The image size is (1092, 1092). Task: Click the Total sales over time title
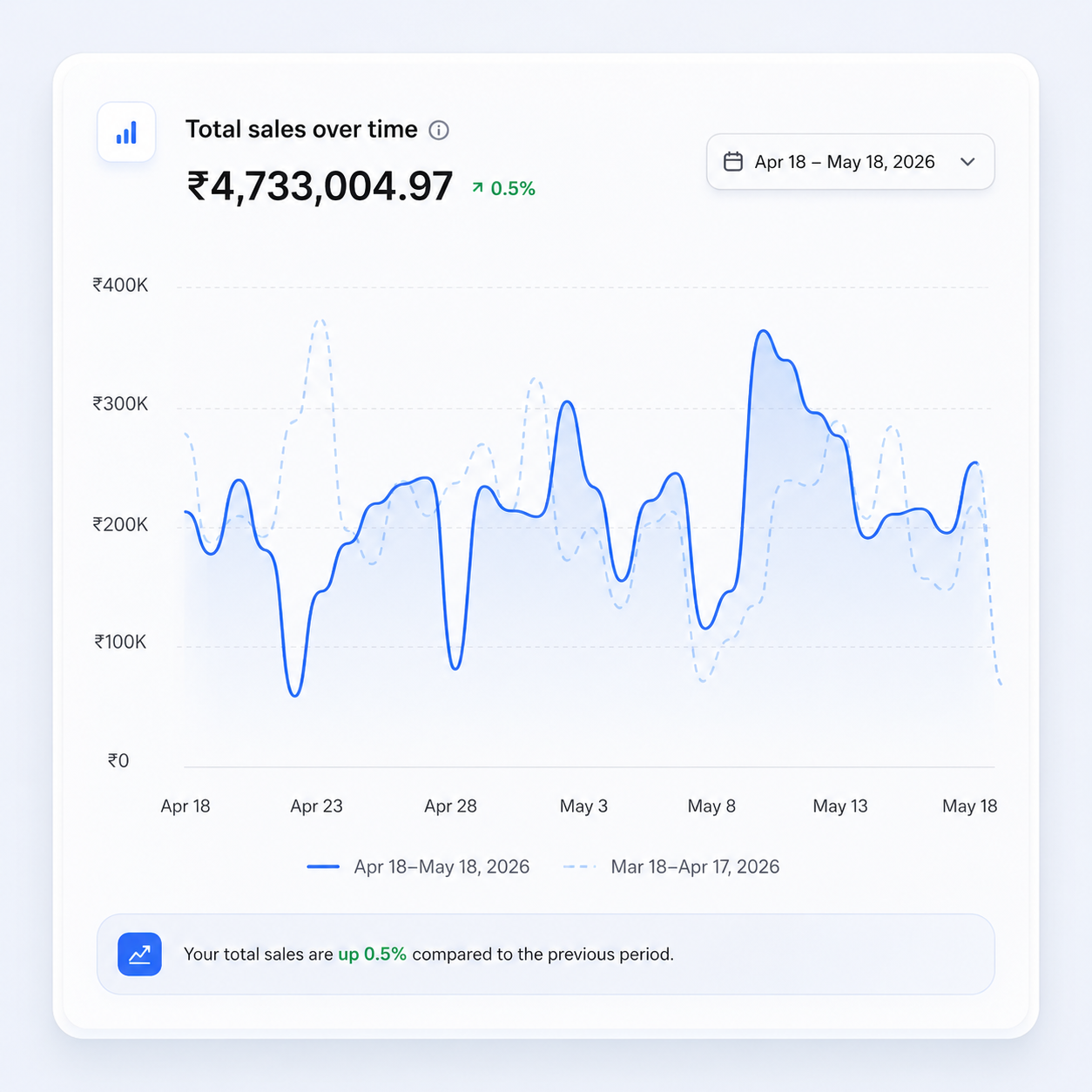point(301,130)
